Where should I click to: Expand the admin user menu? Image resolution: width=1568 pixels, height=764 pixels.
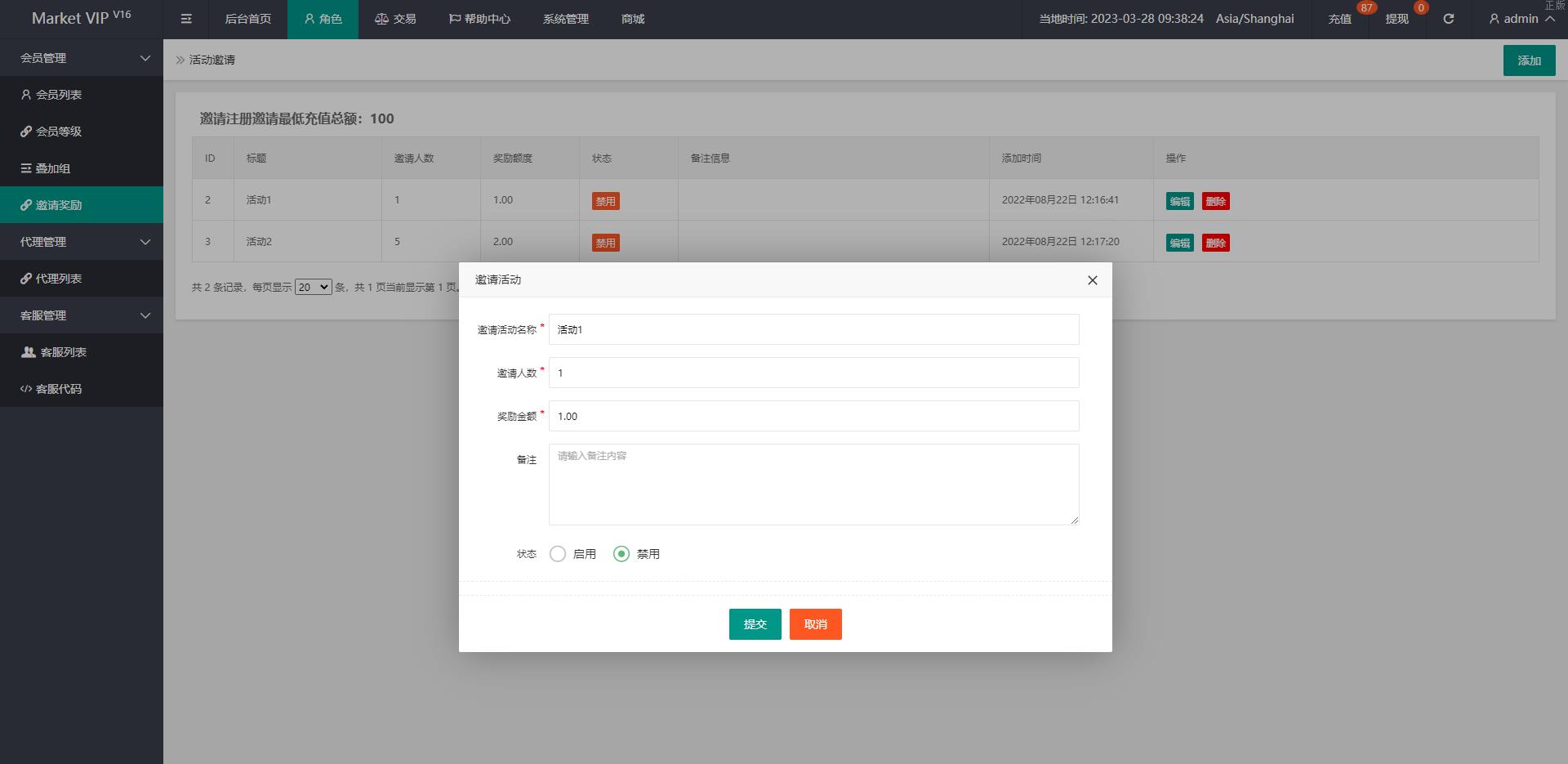pos(1521,19)
